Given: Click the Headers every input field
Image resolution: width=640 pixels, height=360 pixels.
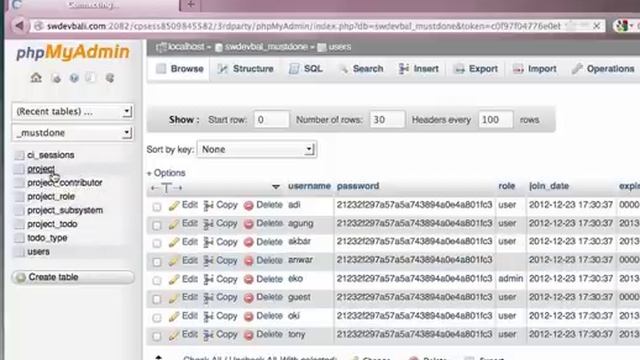Looking at the screenshot, I should (495, 120).
